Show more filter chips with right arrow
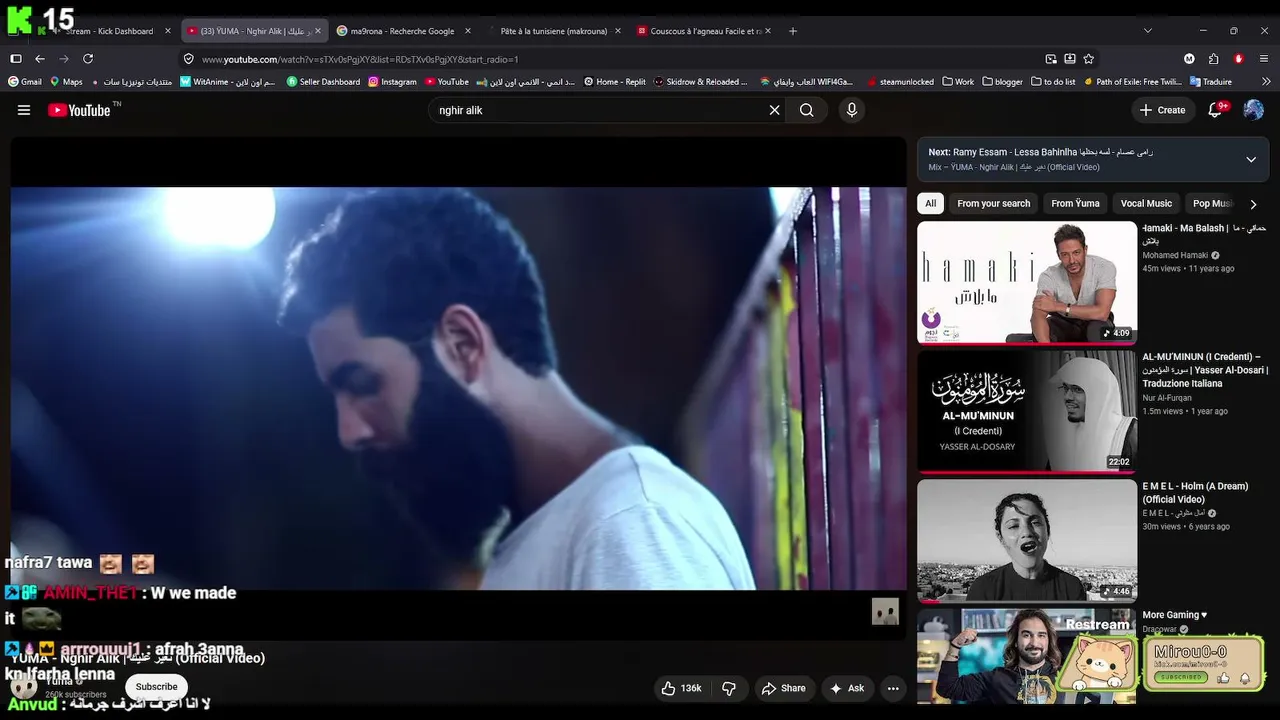 tap(1253, 204)
